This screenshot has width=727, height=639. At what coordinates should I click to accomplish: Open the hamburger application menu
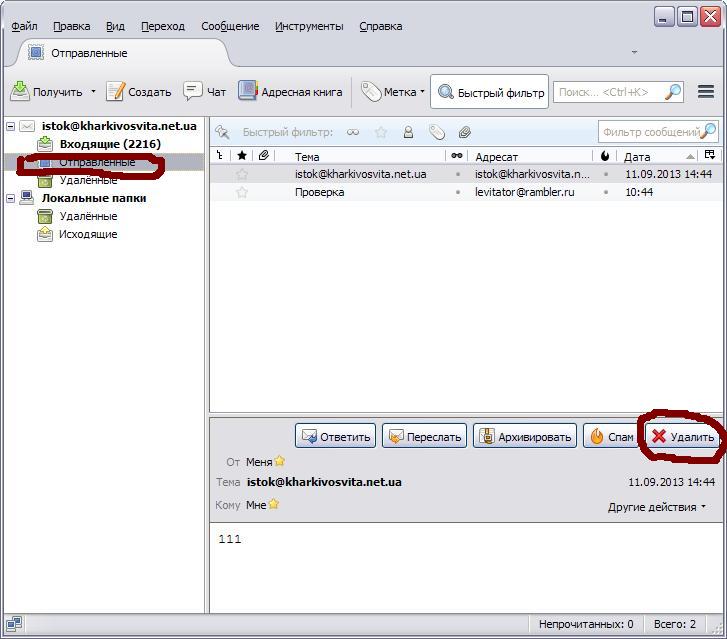(706, 91)
